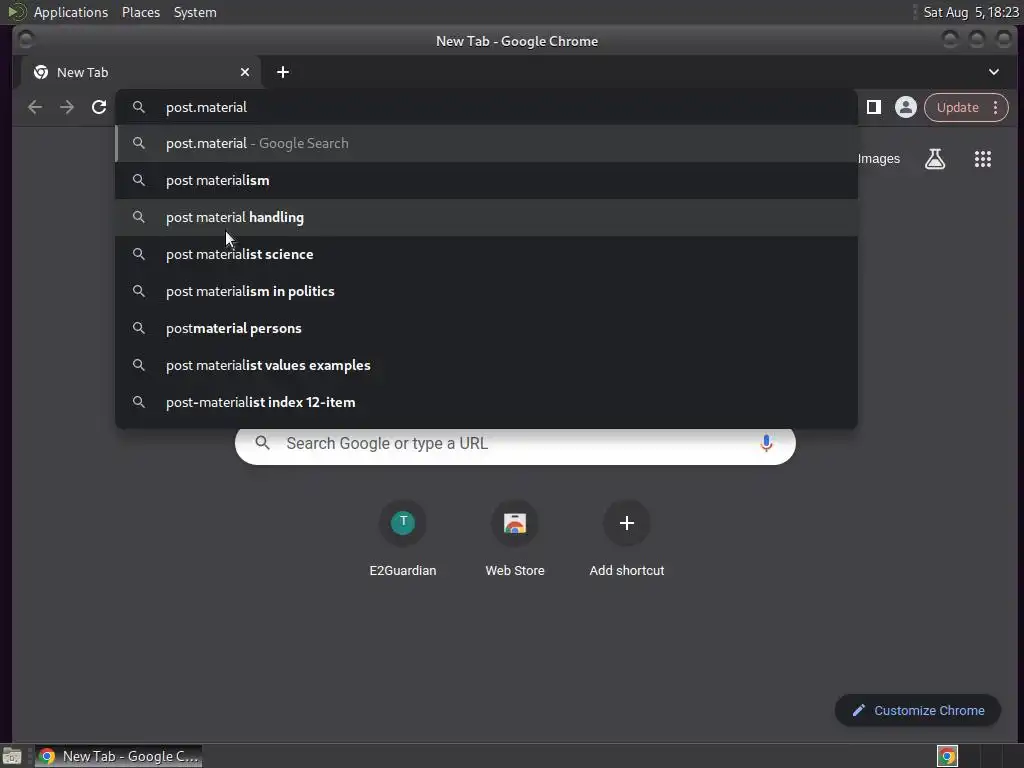Click the Search Google or type a URL box
The height and width of the screenshot is (768, 1024).
tap(515, 443)
